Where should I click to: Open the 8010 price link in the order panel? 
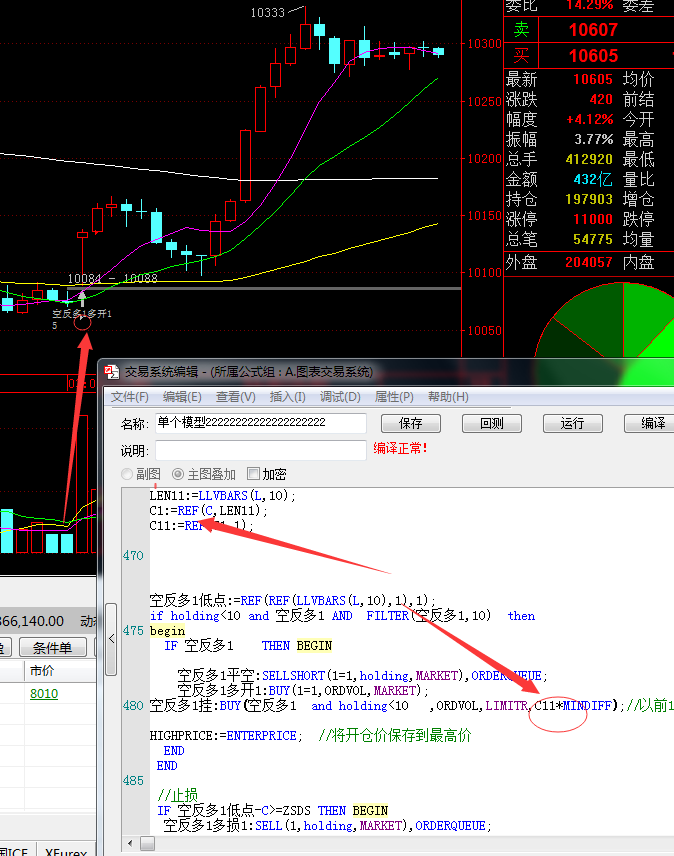(x=44, y=694)
